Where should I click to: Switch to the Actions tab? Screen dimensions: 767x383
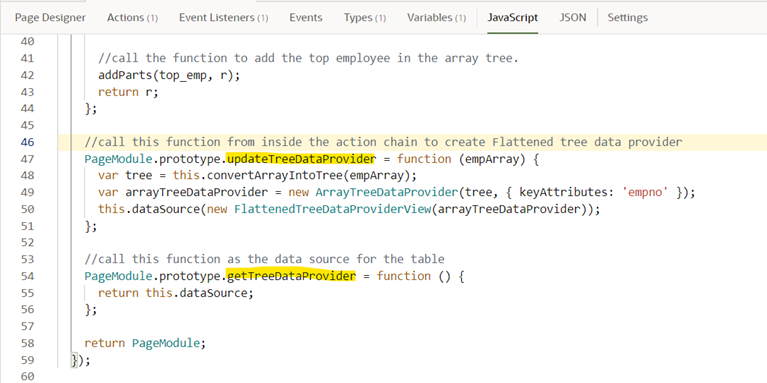pyautogui.click(x=132, y=18)
